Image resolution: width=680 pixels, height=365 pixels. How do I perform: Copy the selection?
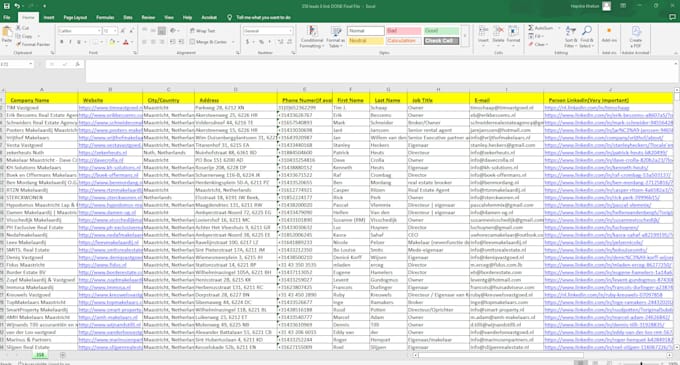tap(24, 36)
